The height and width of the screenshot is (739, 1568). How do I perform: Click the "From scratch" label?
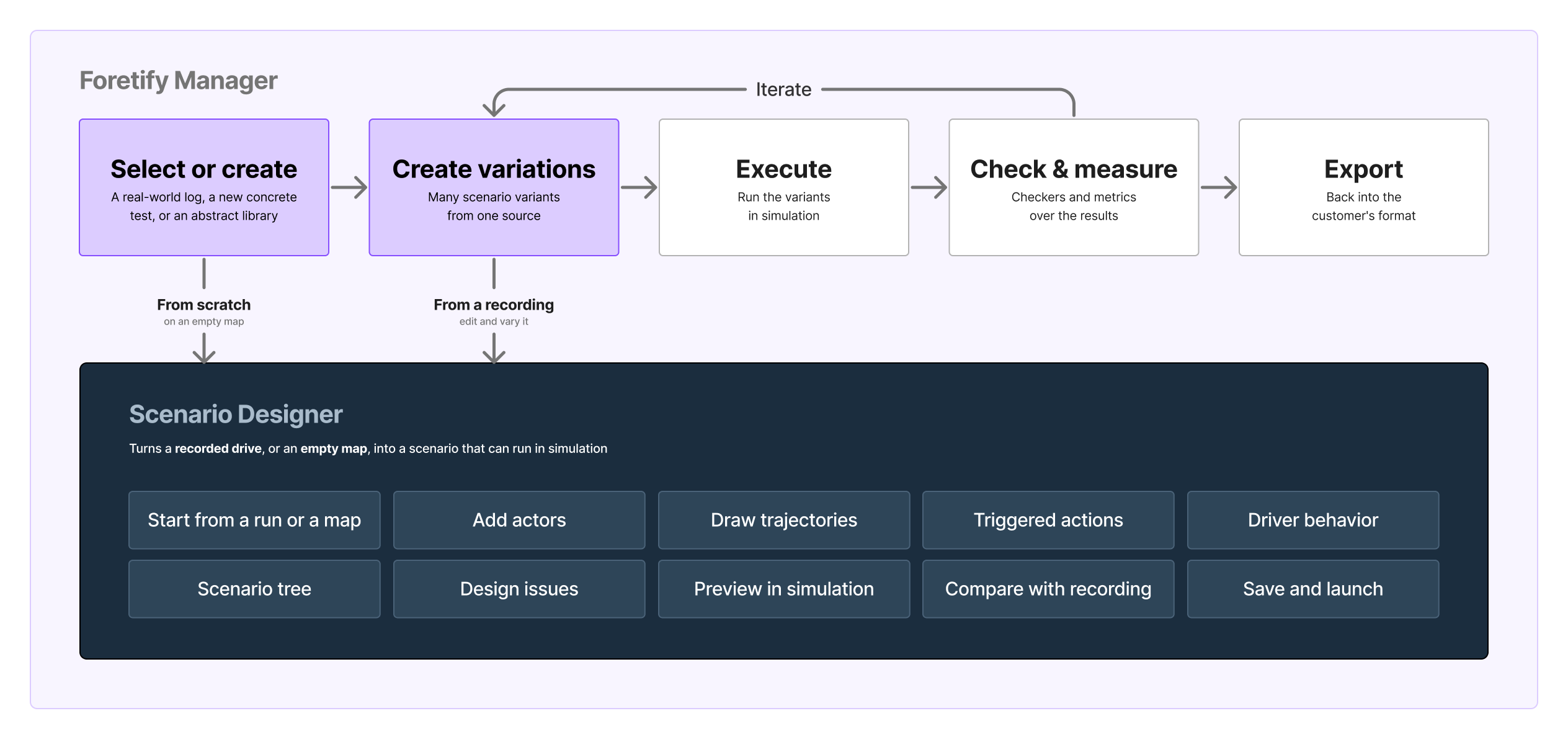(x=204, y=305)
